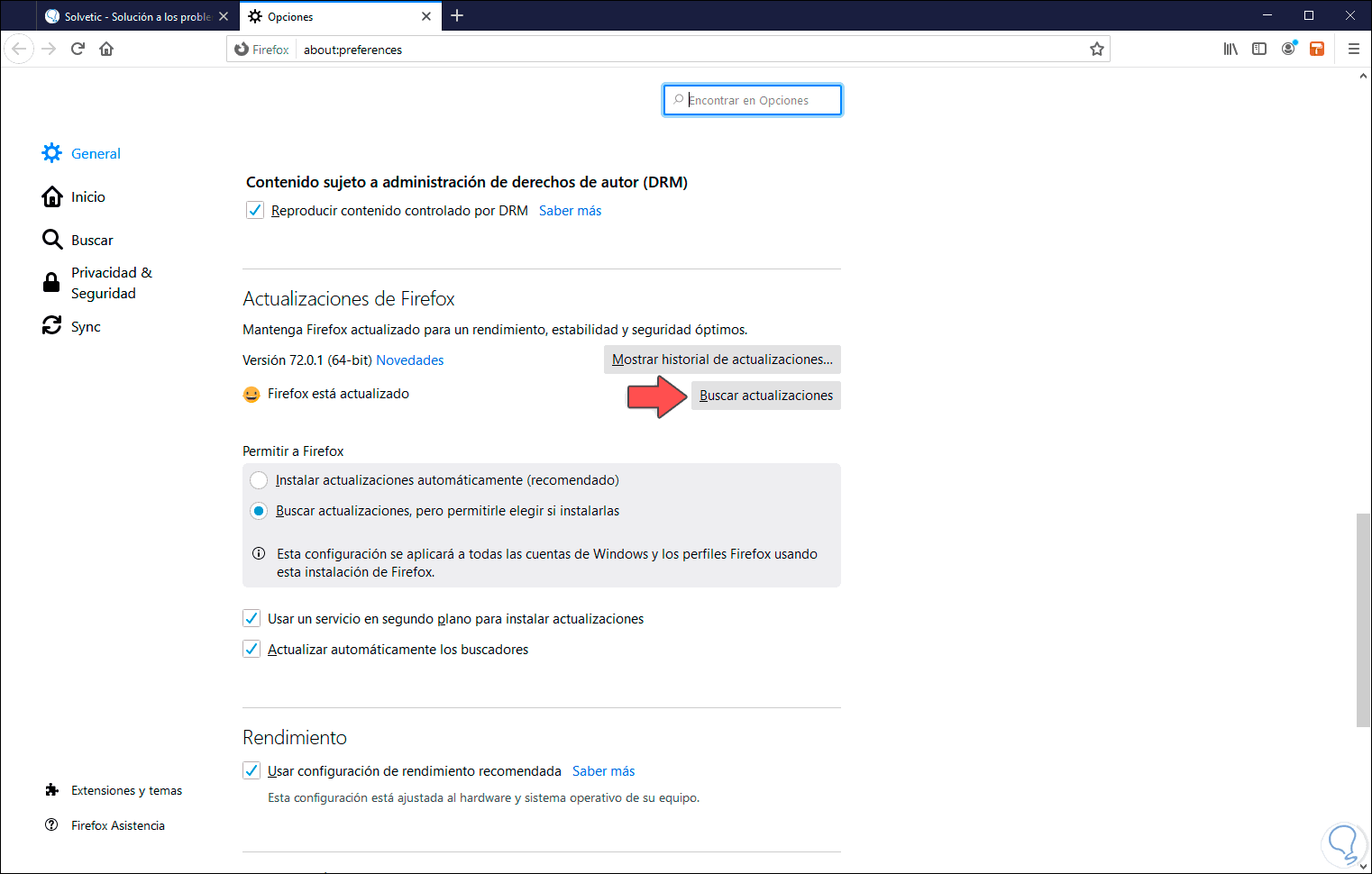Open the Library icon in toolbar

pos(1230,49)
